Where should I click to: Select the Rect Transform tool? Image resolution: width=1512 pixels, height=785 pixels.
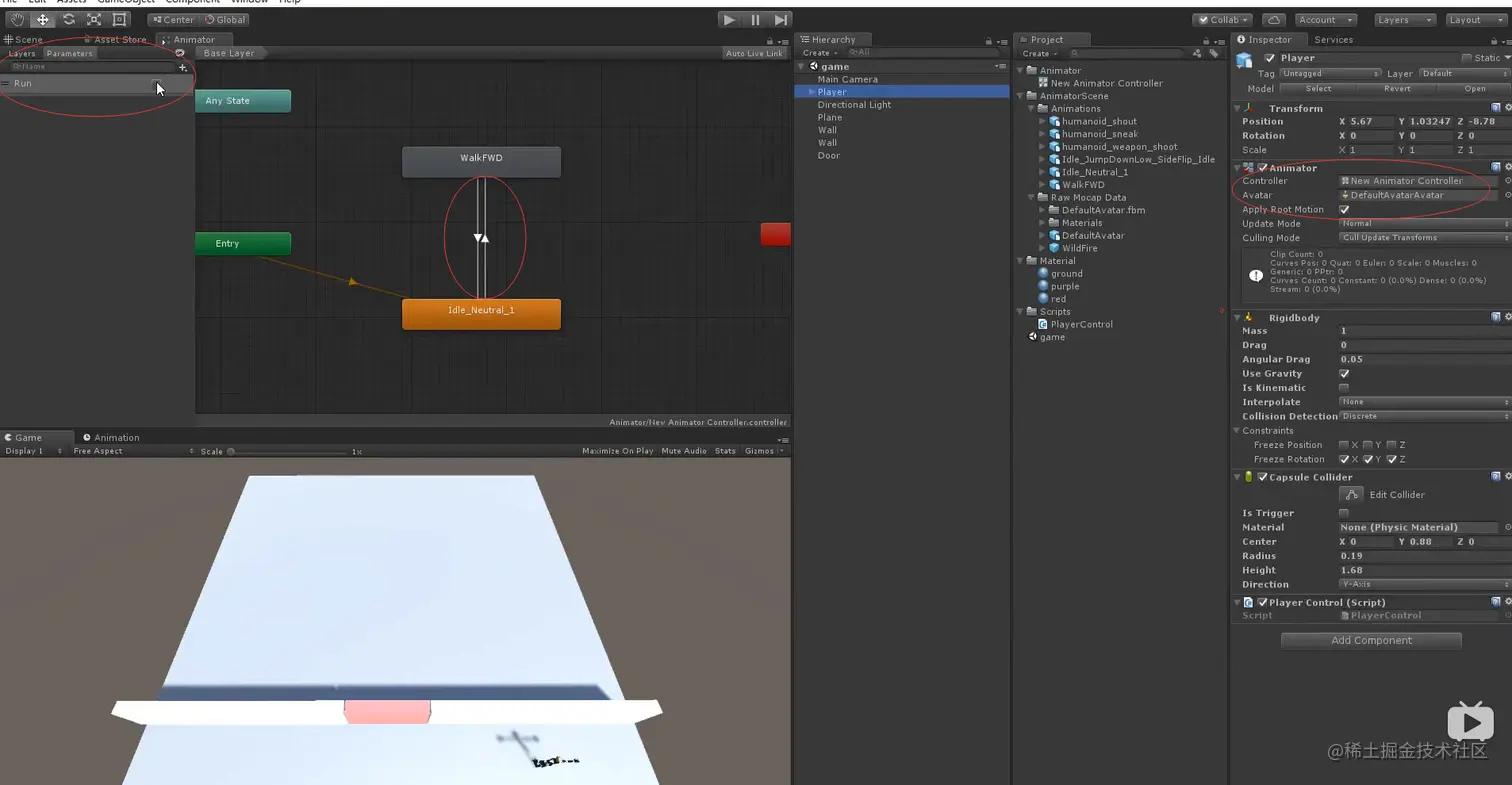click(x=119, y=20)
